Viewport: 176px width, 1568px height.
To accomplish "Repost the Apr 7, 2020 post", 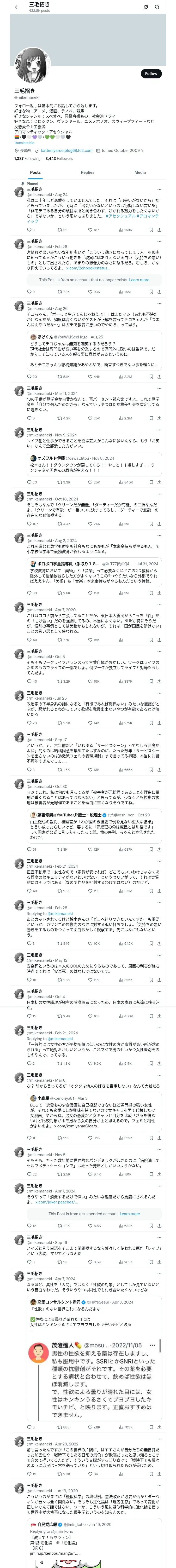I will (59, 640).
